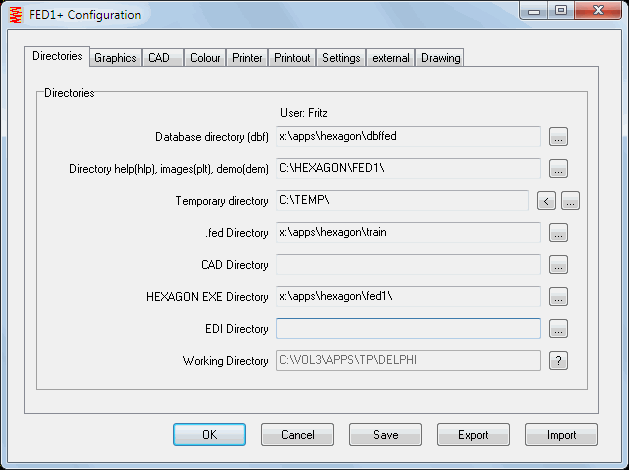Browse for the .fed Directory
Viewport: 629px width, 470px height.
(559, 233)
